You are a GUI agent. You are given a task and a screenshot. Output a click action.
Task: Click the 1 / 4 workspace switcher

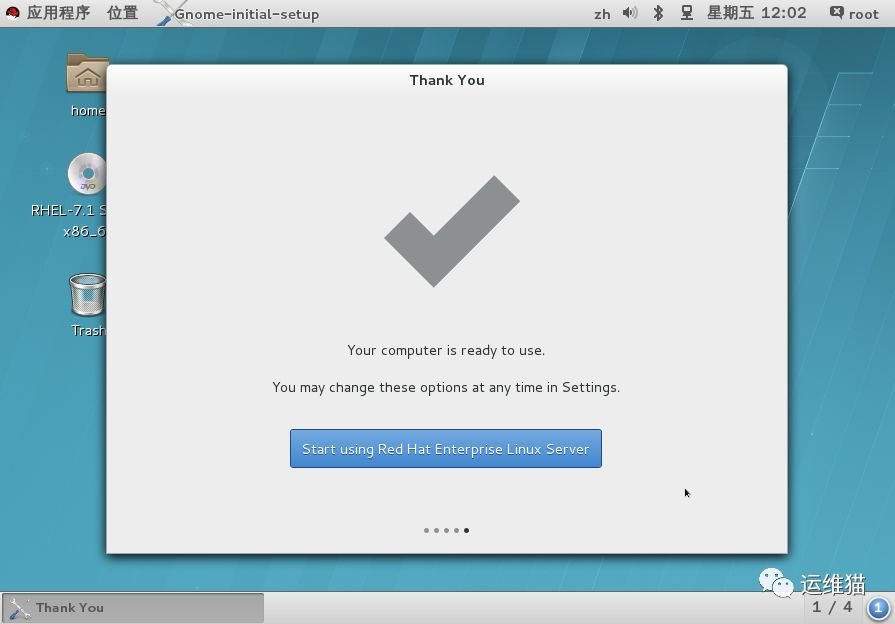point(832,607)
